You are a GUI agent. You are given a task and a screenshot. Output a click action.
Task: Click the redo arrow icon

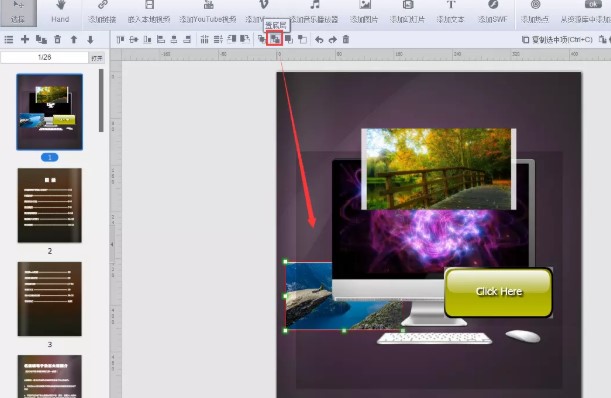(333, 39)
